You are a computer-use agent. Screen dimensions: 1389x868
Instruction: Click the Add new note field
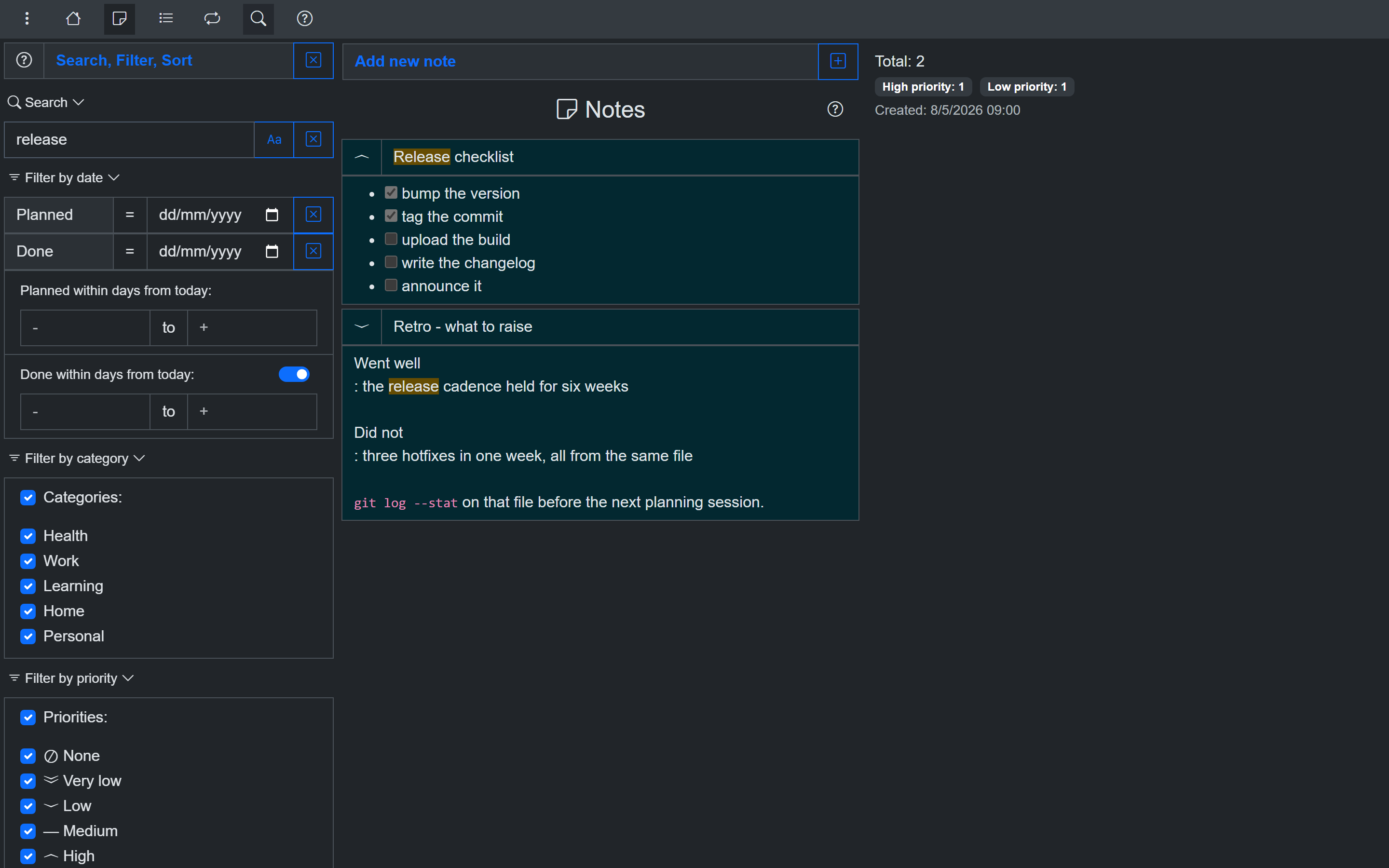pyautogui.click(x=580, y=61)
